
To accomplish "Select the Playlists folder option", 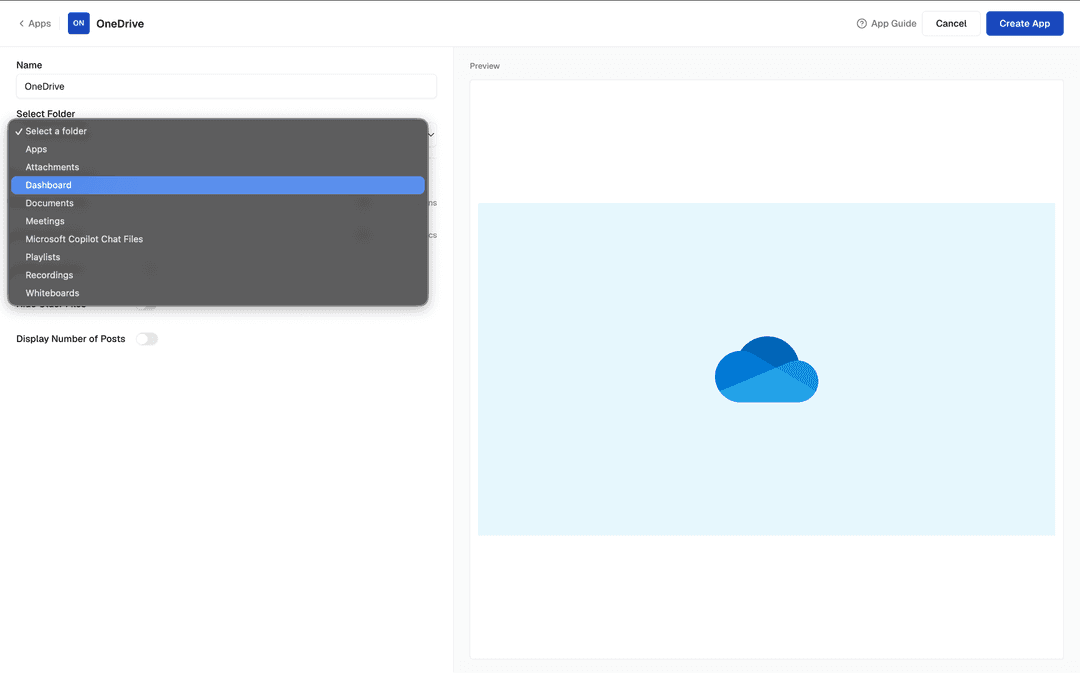I will point(218,257).
